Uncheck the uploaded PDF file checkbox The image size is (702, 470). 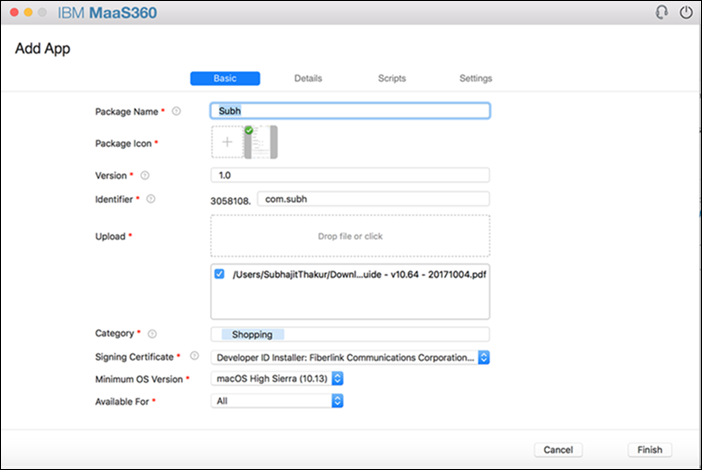[219, 274]
